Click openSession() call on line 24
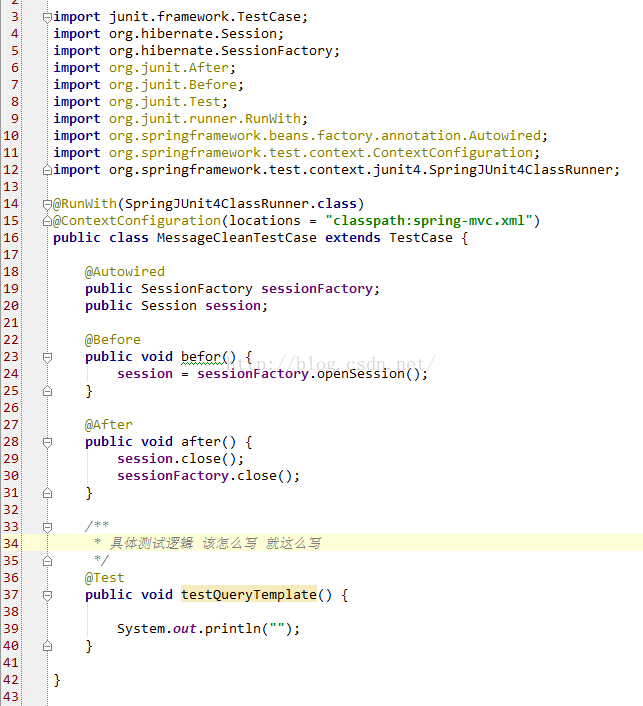Image resolution: width=643 pixels, height=706 pixels. pyautogui.click(x=368, y=374)
